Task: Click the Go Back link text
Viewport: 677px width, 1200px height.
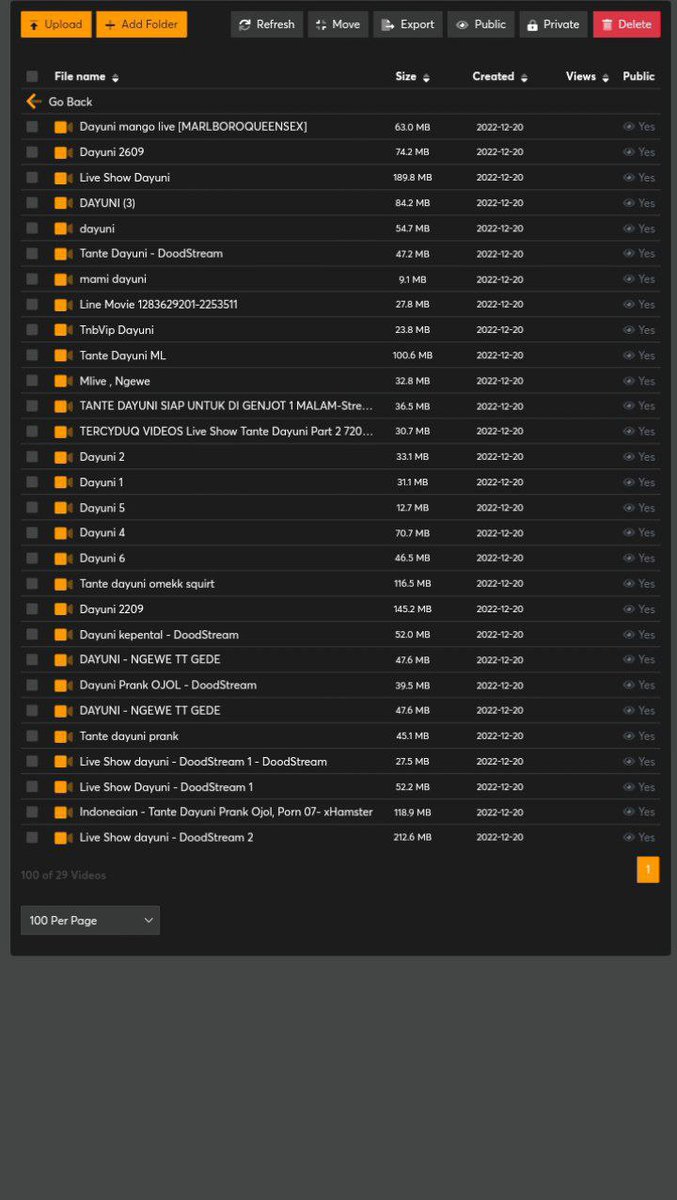Action: tap(70, 102)
